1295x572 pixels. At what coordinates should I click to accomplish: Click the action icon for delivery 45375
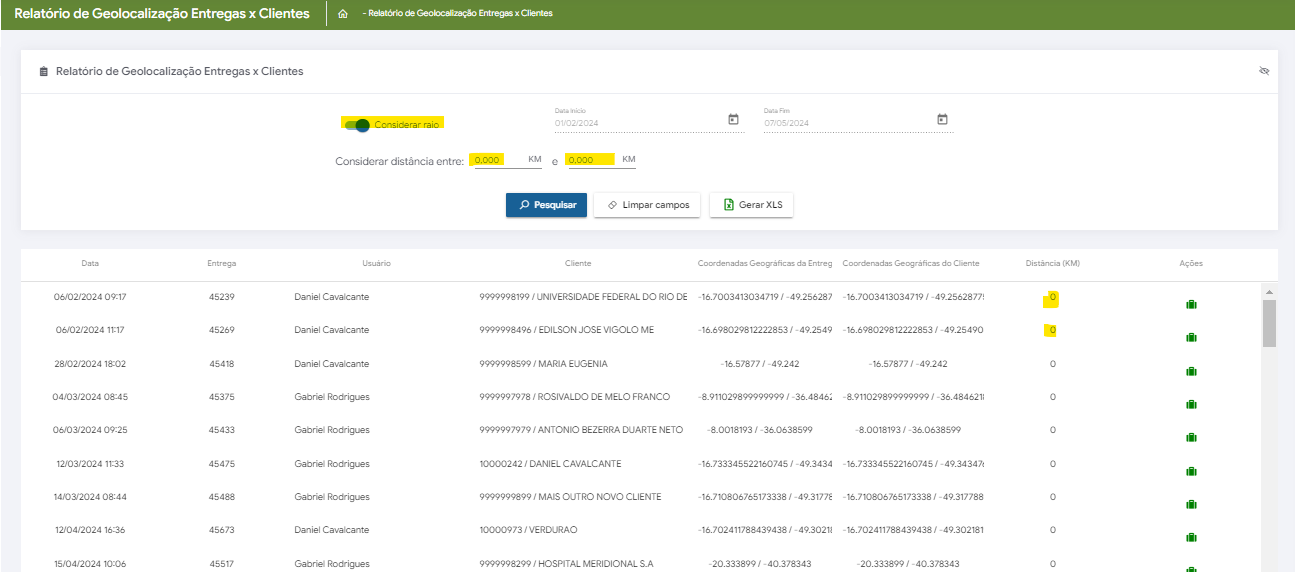(x=1191, y=405)
